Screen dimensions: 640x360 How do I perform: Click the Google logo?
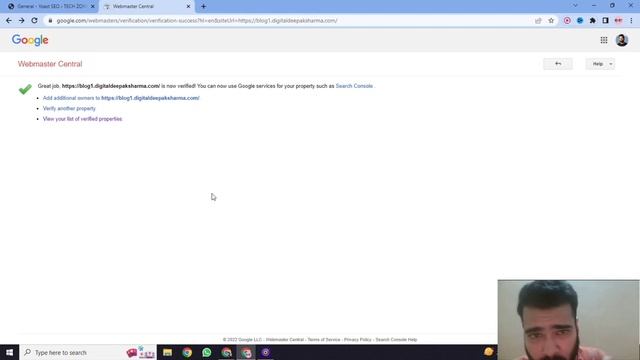pyautogui.click(x=30, y=40)
